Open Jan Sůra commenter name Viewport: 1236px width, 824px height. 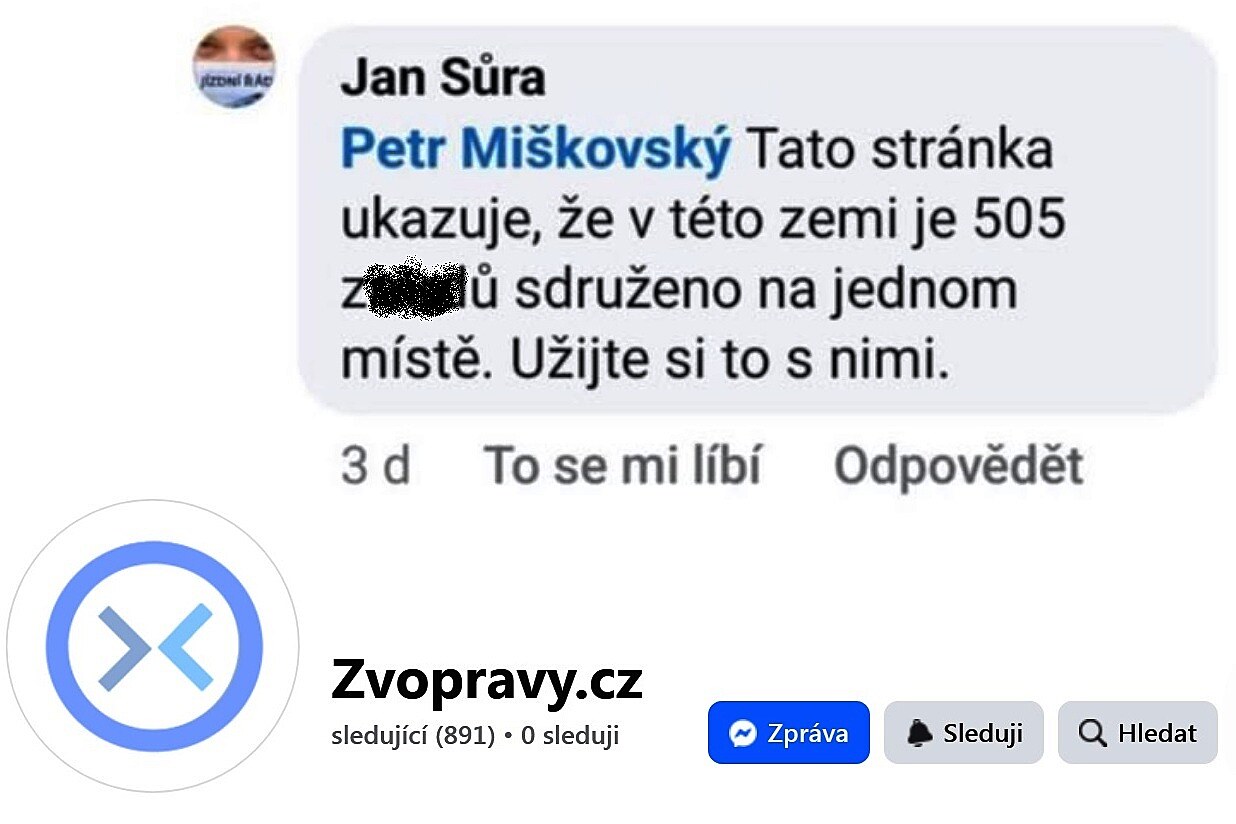[x=443, y=79]
